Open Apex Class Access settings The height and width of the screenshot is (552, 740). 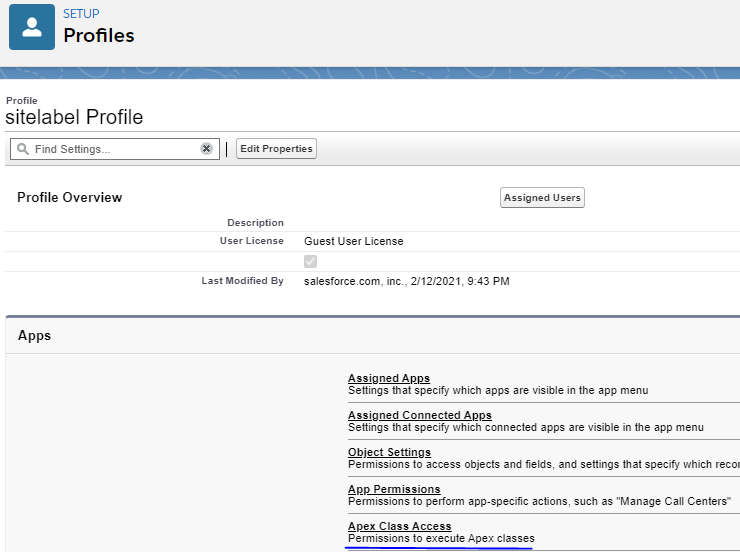pyautogui.click(x=399, y=526)
